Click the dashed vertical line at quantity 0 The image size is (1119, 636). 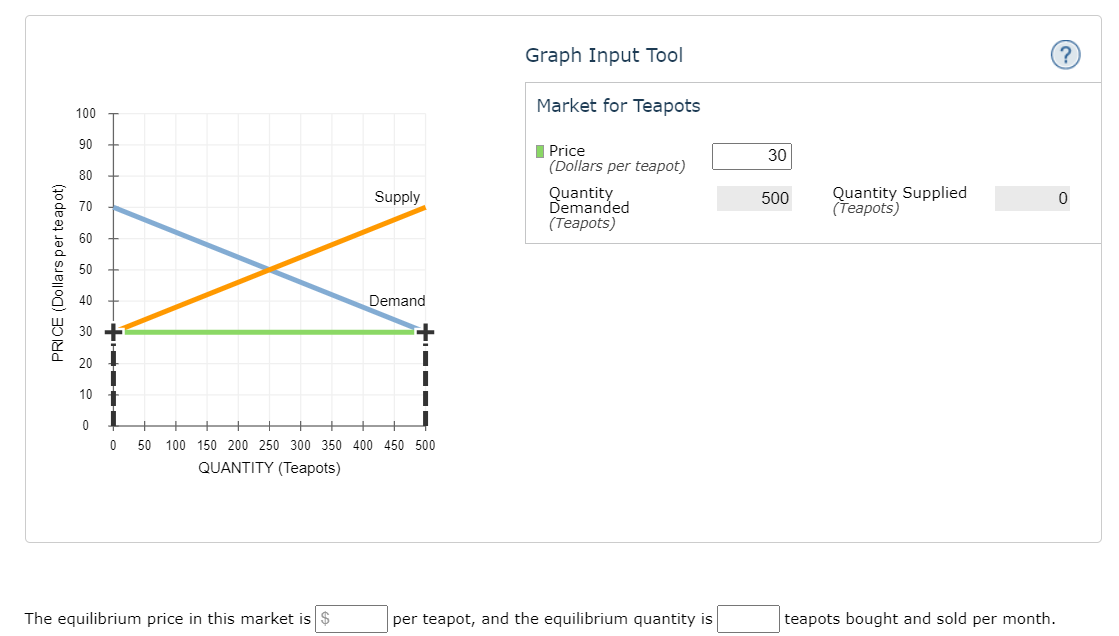pos(113,380)
